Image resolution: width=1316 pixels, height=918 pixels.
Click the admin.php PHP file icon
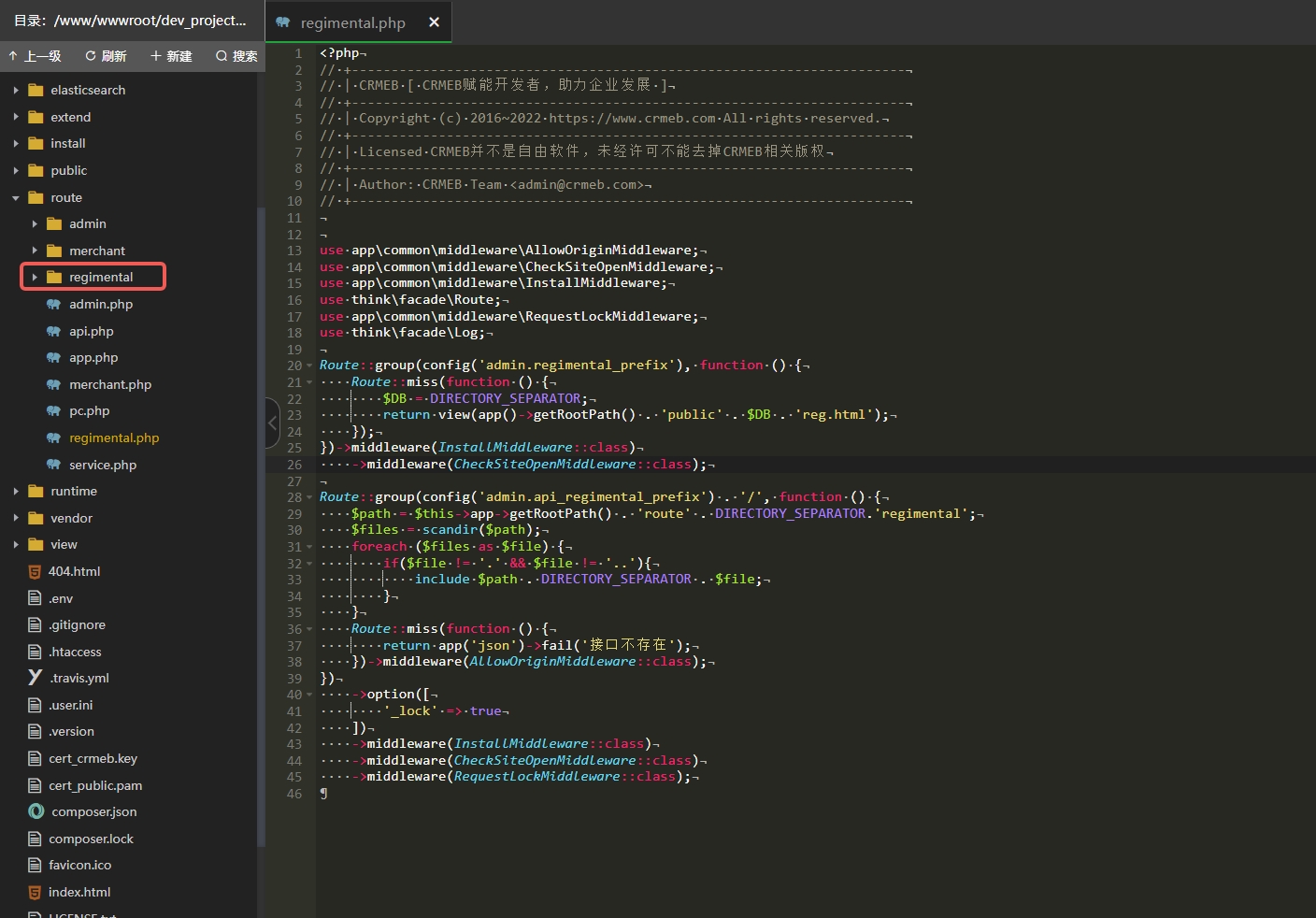54,304
